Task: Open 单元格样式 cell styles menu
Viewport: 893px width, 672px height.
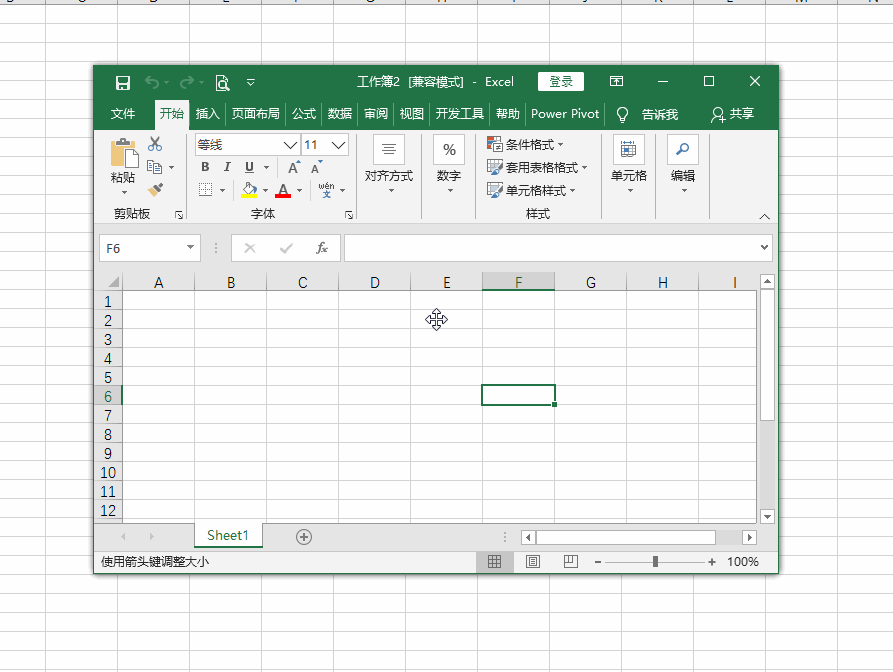Action: click(531, 190)
